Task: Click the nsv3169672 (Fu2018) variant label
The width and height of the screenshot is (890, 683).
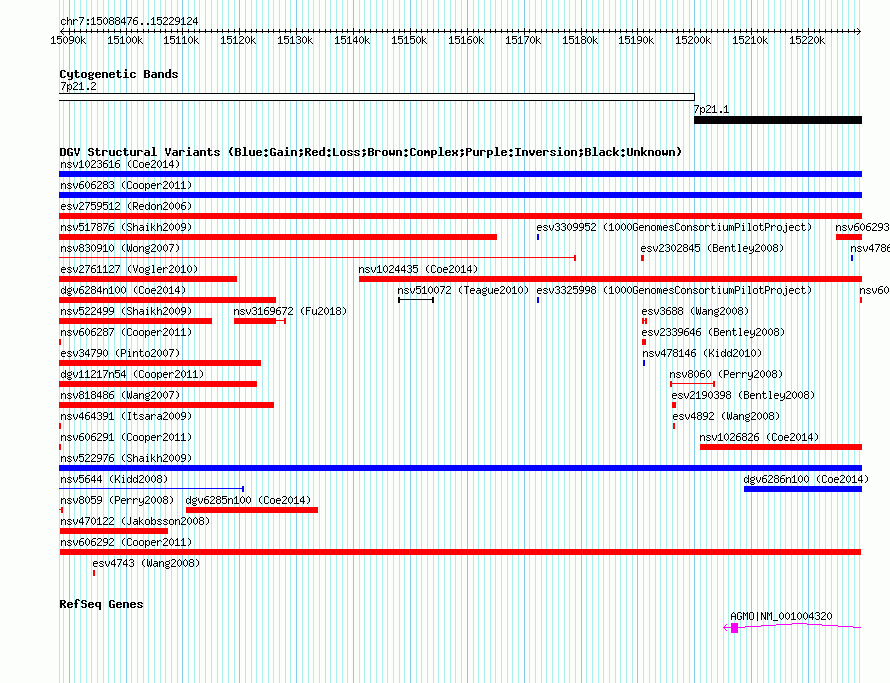Action: (x=290, y=311)
